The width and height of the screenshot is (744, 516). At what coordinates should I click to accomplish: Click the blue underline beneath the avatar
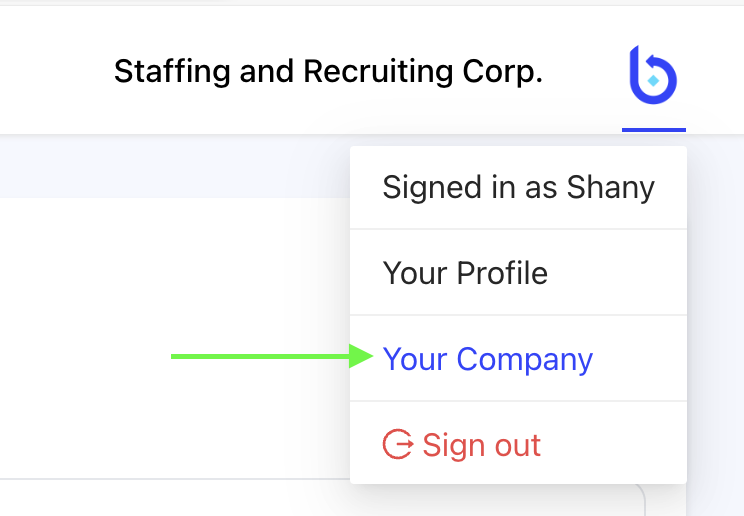tap(654, 129)
